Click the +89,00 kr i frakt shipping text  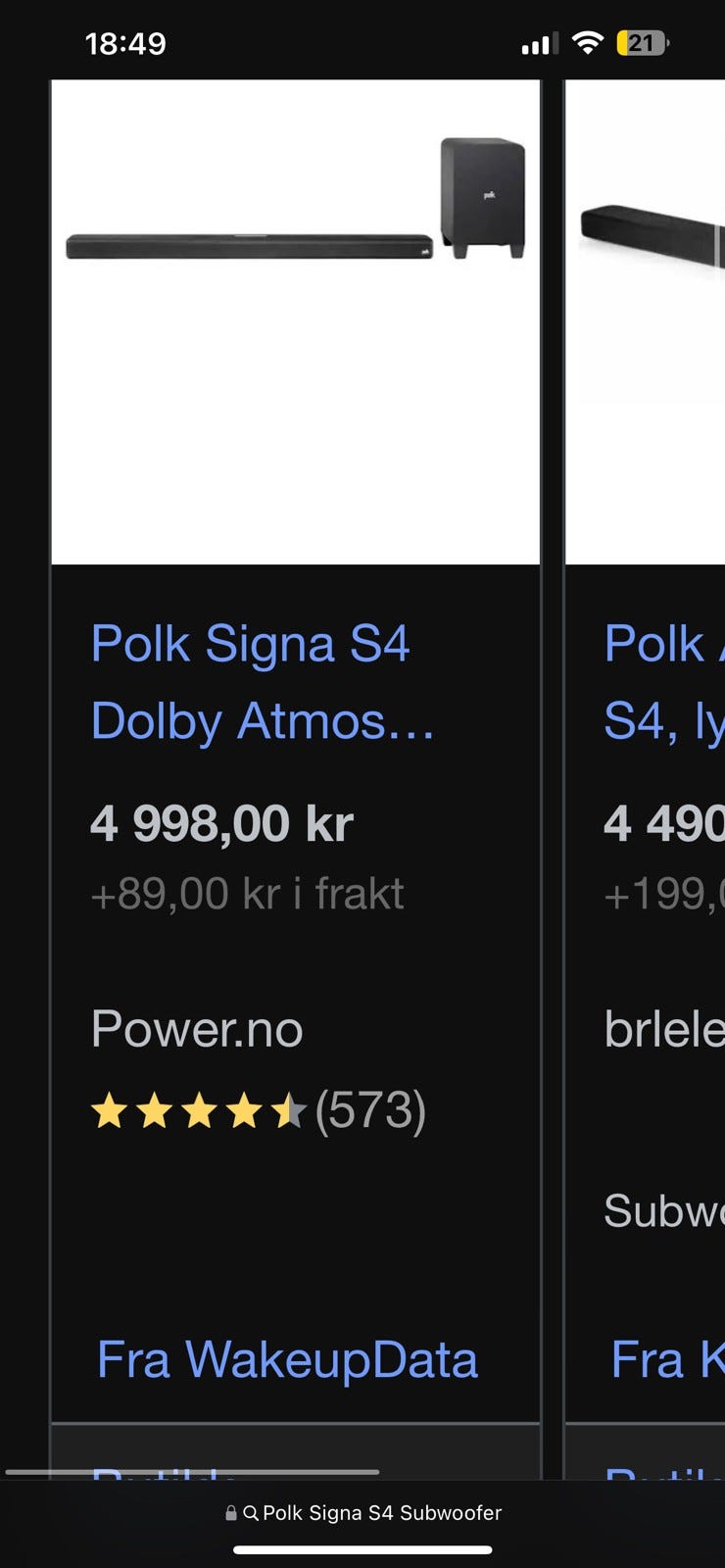247,894
